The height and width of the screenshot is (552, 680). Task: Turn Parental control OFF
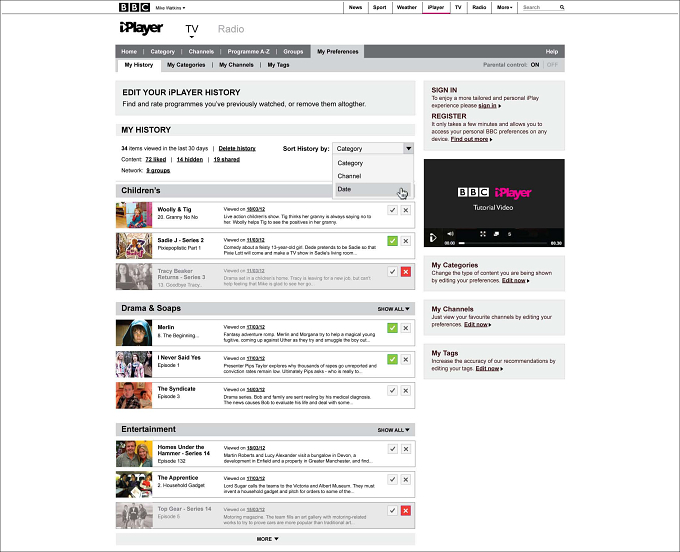coord(552,65)
